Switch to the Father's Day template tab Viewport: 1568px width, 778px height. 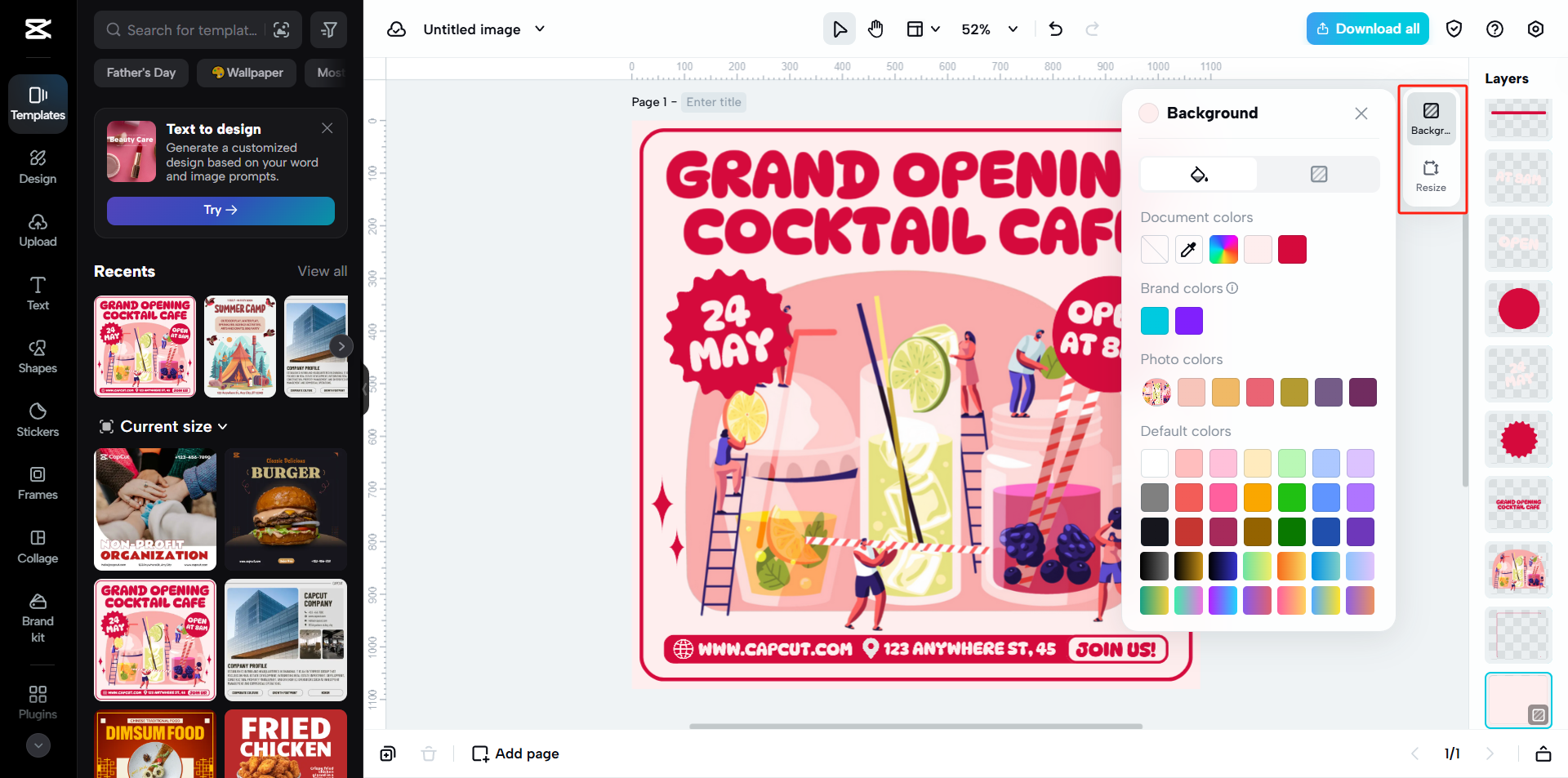coord(140,73)
